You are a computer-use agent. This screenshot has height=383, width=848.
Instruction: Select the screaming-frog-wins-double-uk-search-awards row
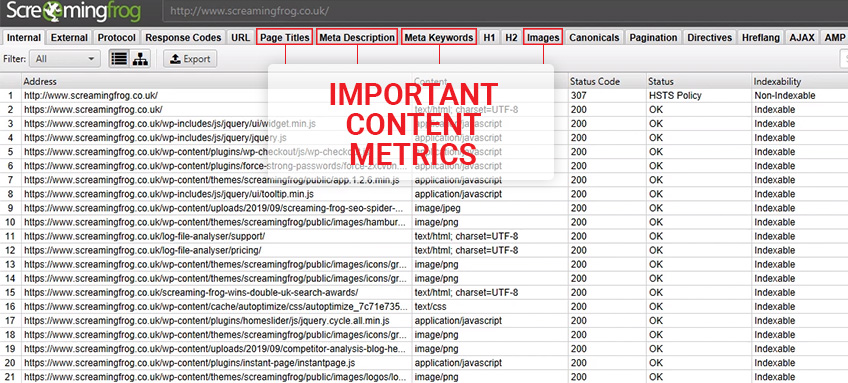point(424,293)
